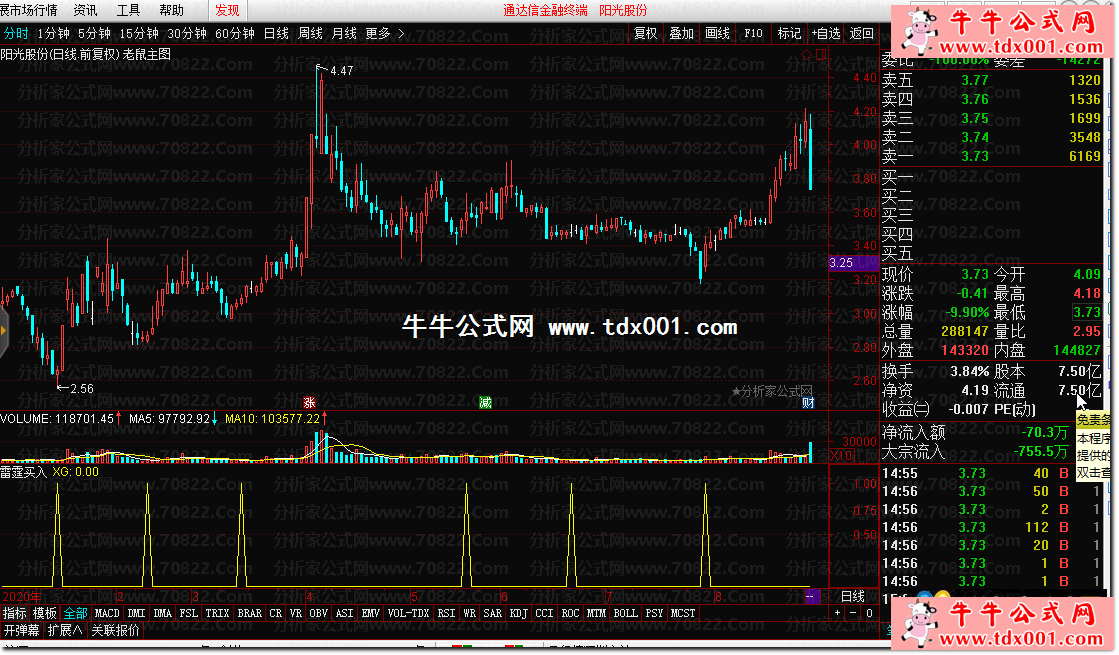
Task: Apply the ASI indicator
Action: pyautogui.click(x=344, y=614)
